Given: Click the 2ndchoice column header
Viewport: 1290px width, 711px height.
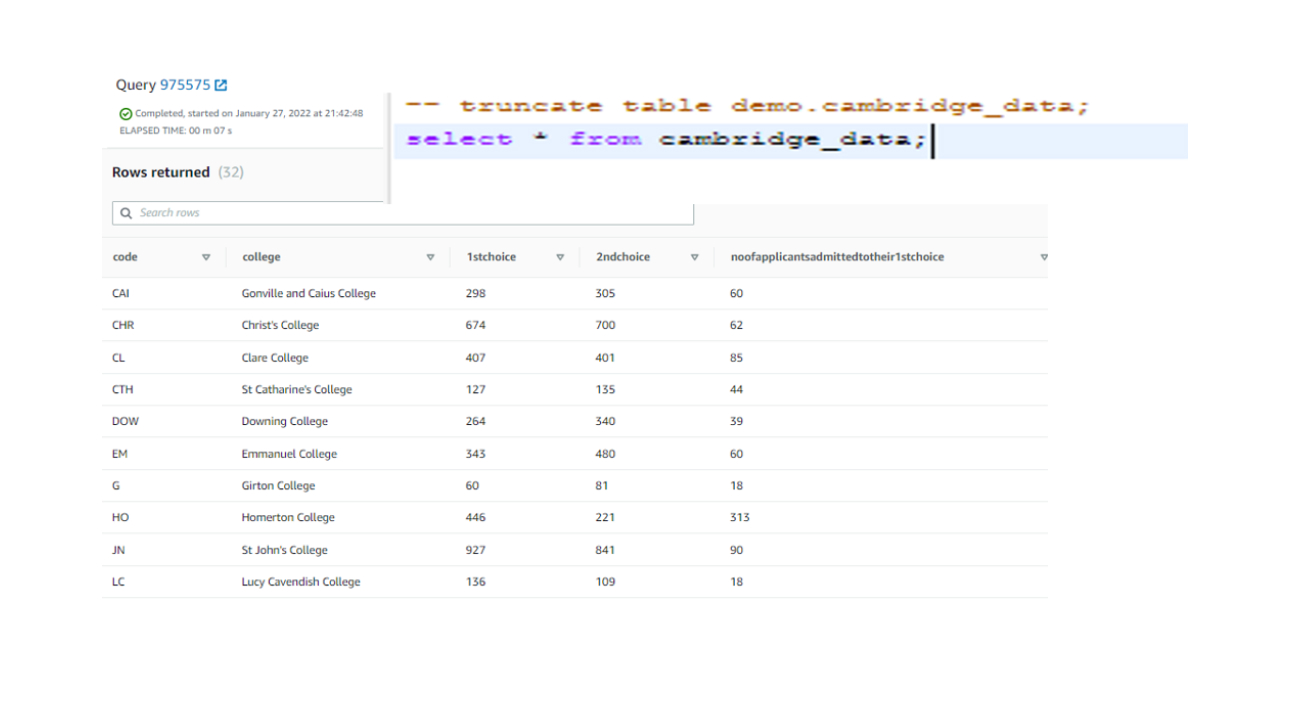Looking at the screenshot, I should (x=623, y=257).
